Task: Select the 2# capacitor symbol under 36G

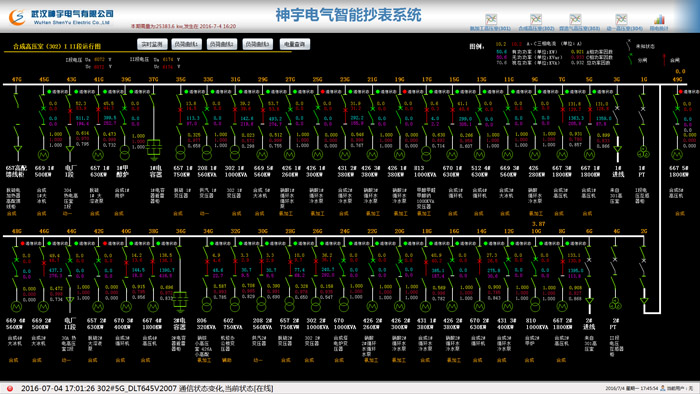Action: tap(180, 301)
